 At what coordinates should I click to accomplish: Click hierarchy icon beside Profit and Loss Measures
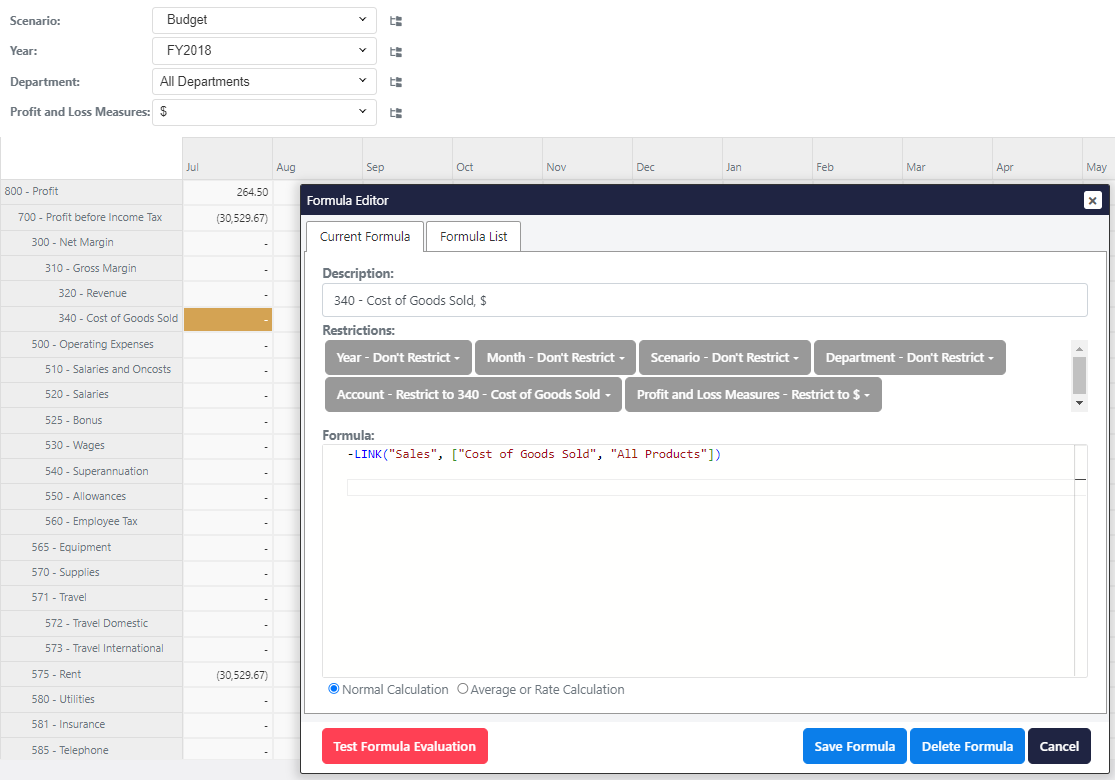tap(396, 113)
